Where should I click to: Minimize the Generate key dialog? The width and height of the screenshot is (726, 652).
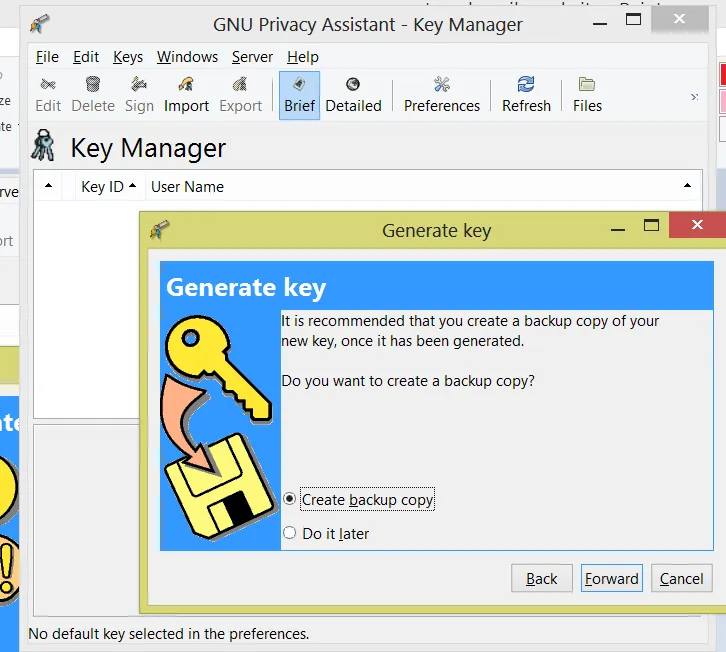click(x=618, y=229)
